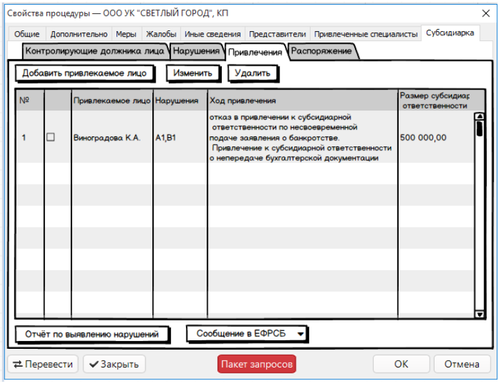The image size is (500, 382).
Task: Click the Отмена button
Action: click(462, 364)
